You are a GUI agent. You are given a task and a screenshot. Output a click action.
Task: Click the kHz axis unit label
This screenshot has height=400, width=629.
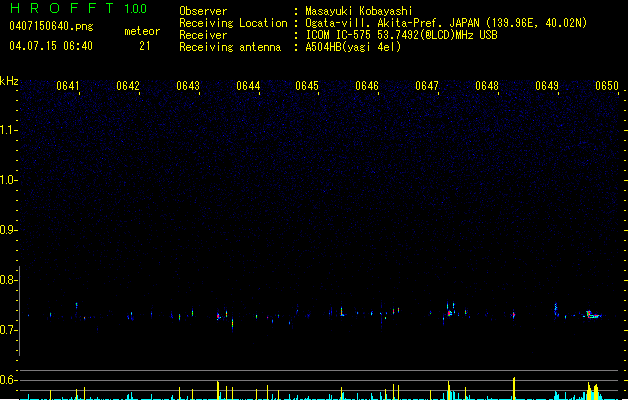pyautogui.click(x=9, y=81)
